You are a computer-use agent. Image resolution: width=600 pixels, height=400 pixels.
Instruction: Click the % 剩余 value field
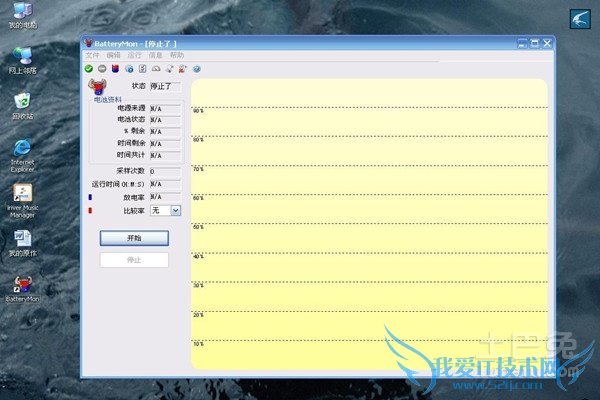(165, 132)
